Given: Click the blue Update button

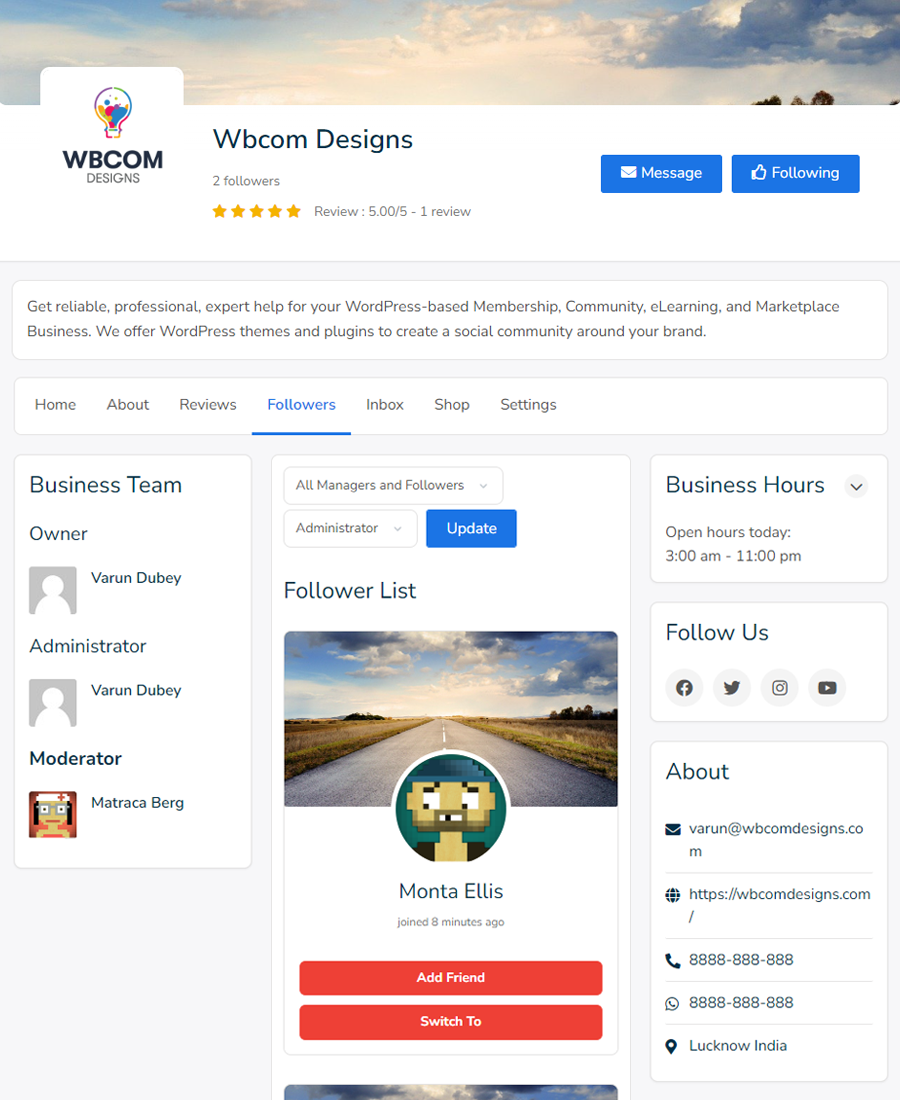Looking at the screenshot, I should [471, 528].
